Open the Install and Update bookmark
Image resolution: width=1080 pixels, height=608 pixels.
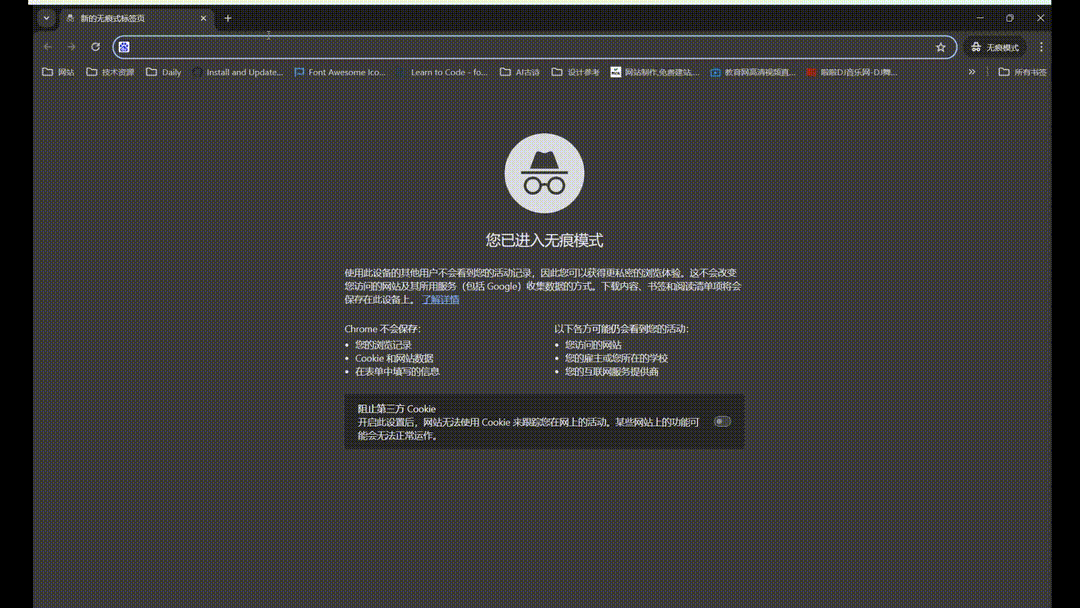(238, 72)
